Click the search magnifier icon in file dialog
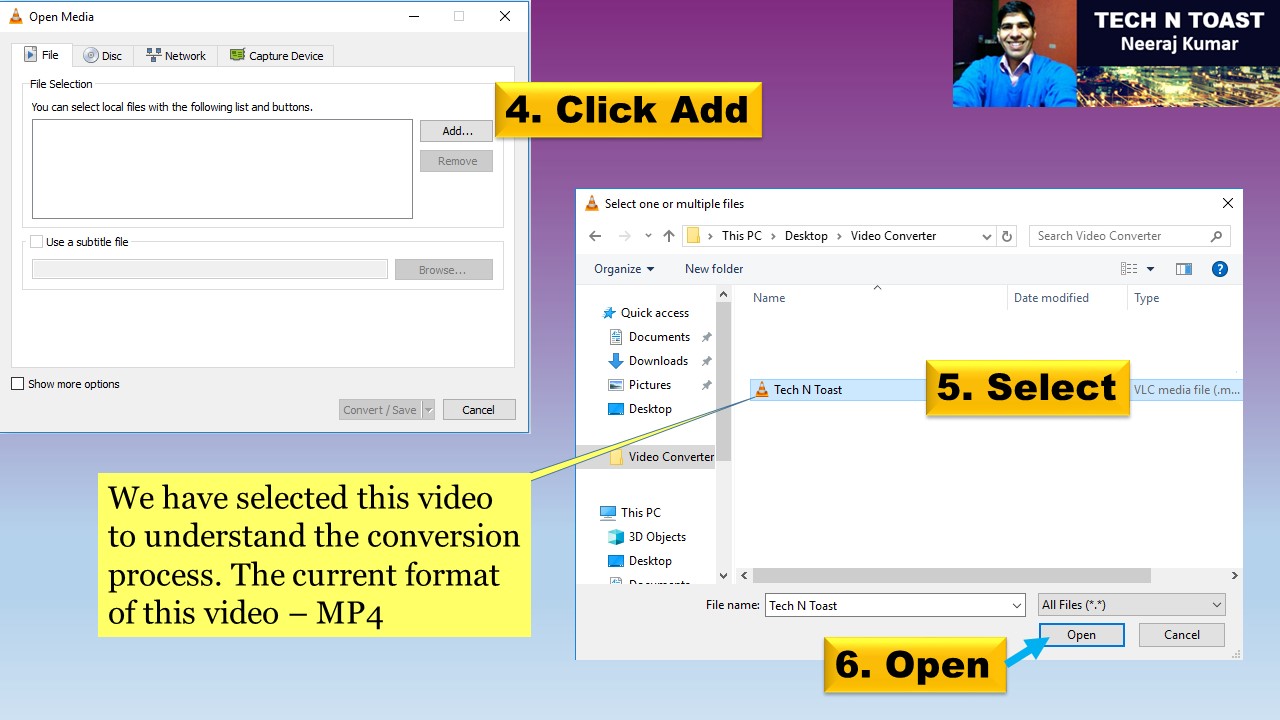The image size is (1280, 720). [x=1216, y=236]
